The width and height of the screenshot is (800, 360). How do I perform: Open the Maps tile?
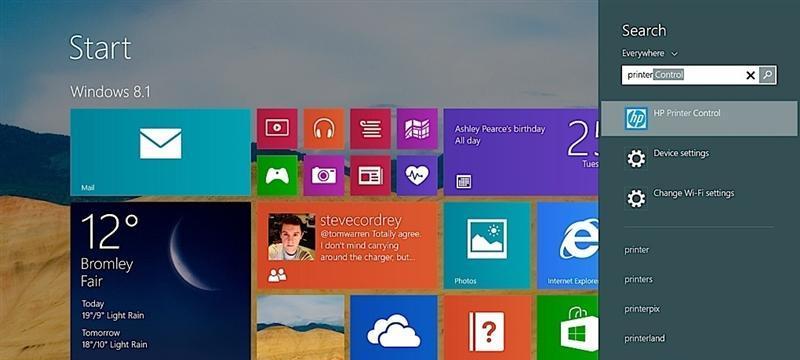417,128
